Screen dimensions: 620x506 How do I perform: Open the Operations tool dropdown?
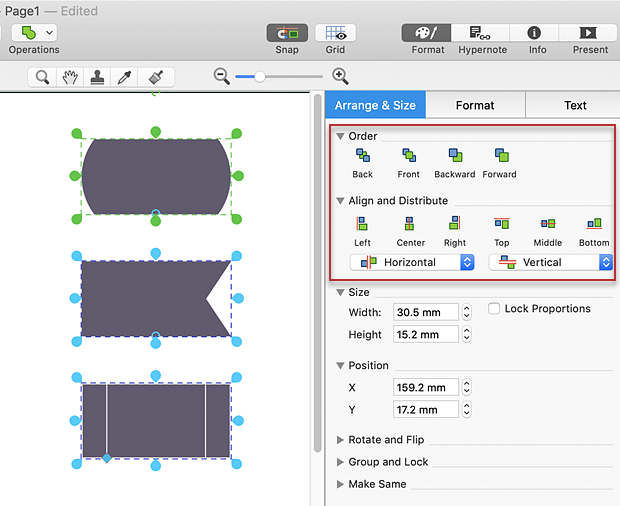point(34,33)
